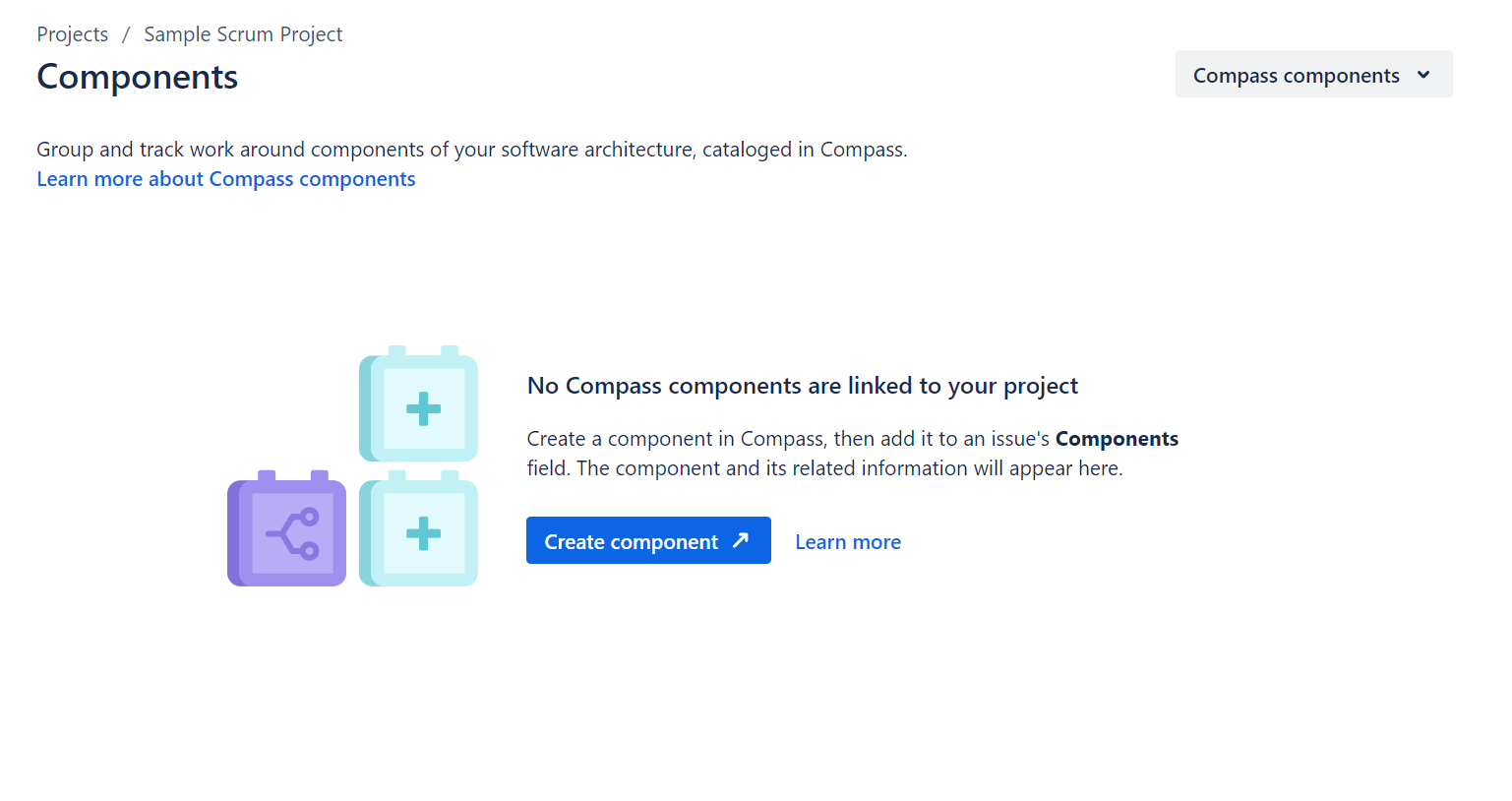This screenshot has height=801, width=1512.
Task: Click the purple branching component illustration
Action: (x=287, y=532)
